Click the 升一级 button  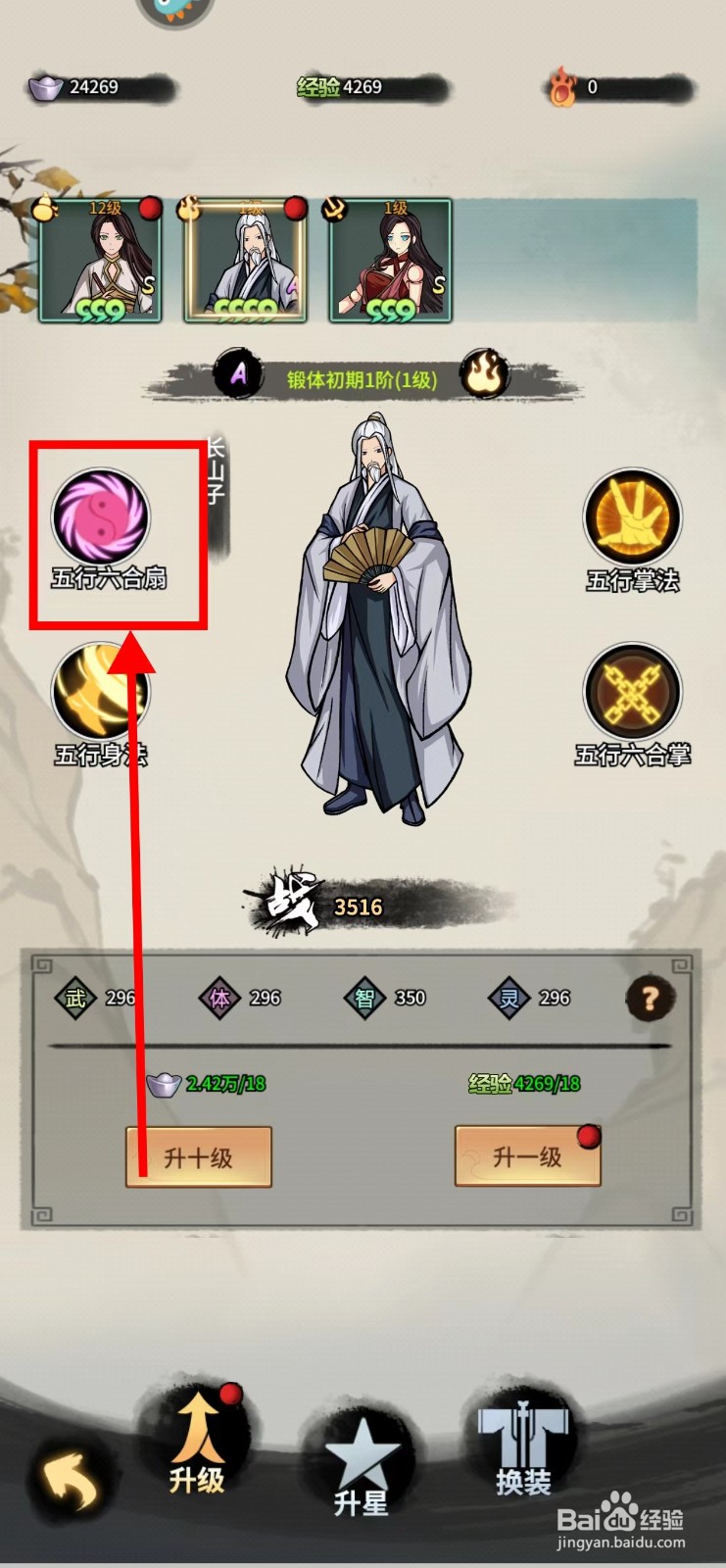tap(528, 1156)
